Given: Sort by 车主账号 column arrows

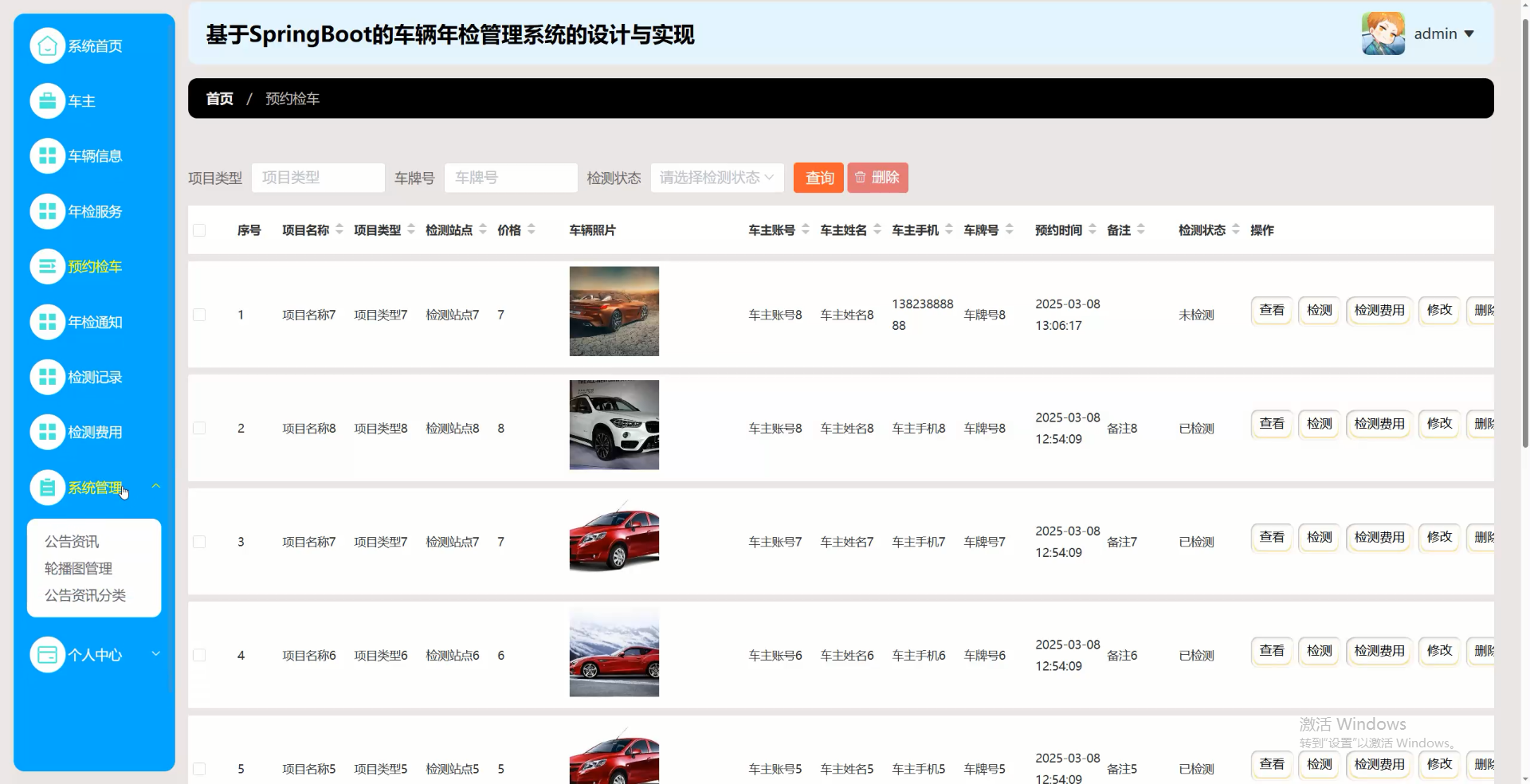Looking at the screenshot, I should (806, 229).
